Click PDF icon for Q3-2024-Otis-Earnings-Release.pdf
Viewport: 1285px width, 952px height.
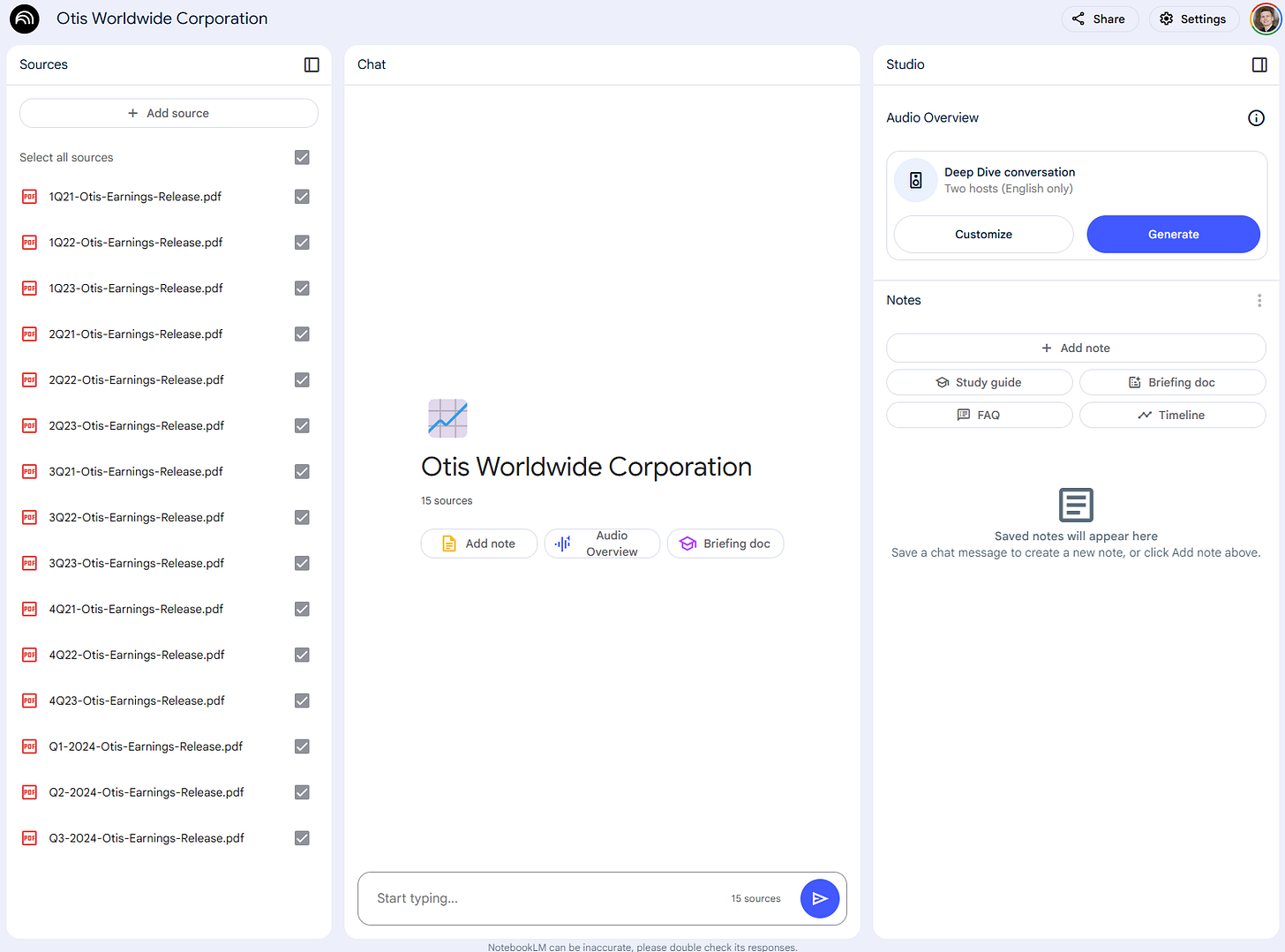[29, 839]
